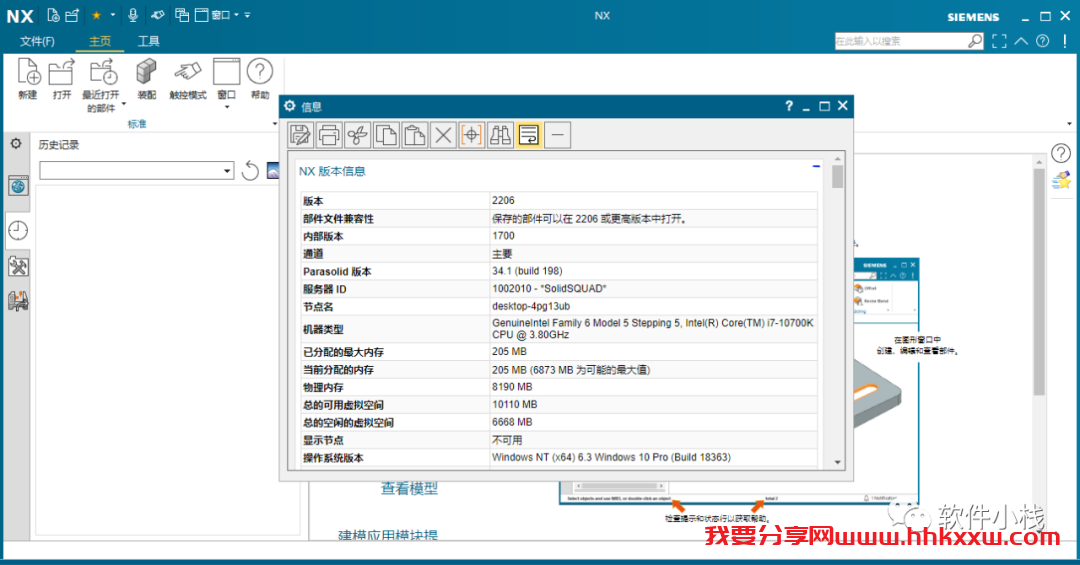Switch to the 主页 ribbon tab
The height and width of the screenshot is (565, 1080).
(100, 41)
